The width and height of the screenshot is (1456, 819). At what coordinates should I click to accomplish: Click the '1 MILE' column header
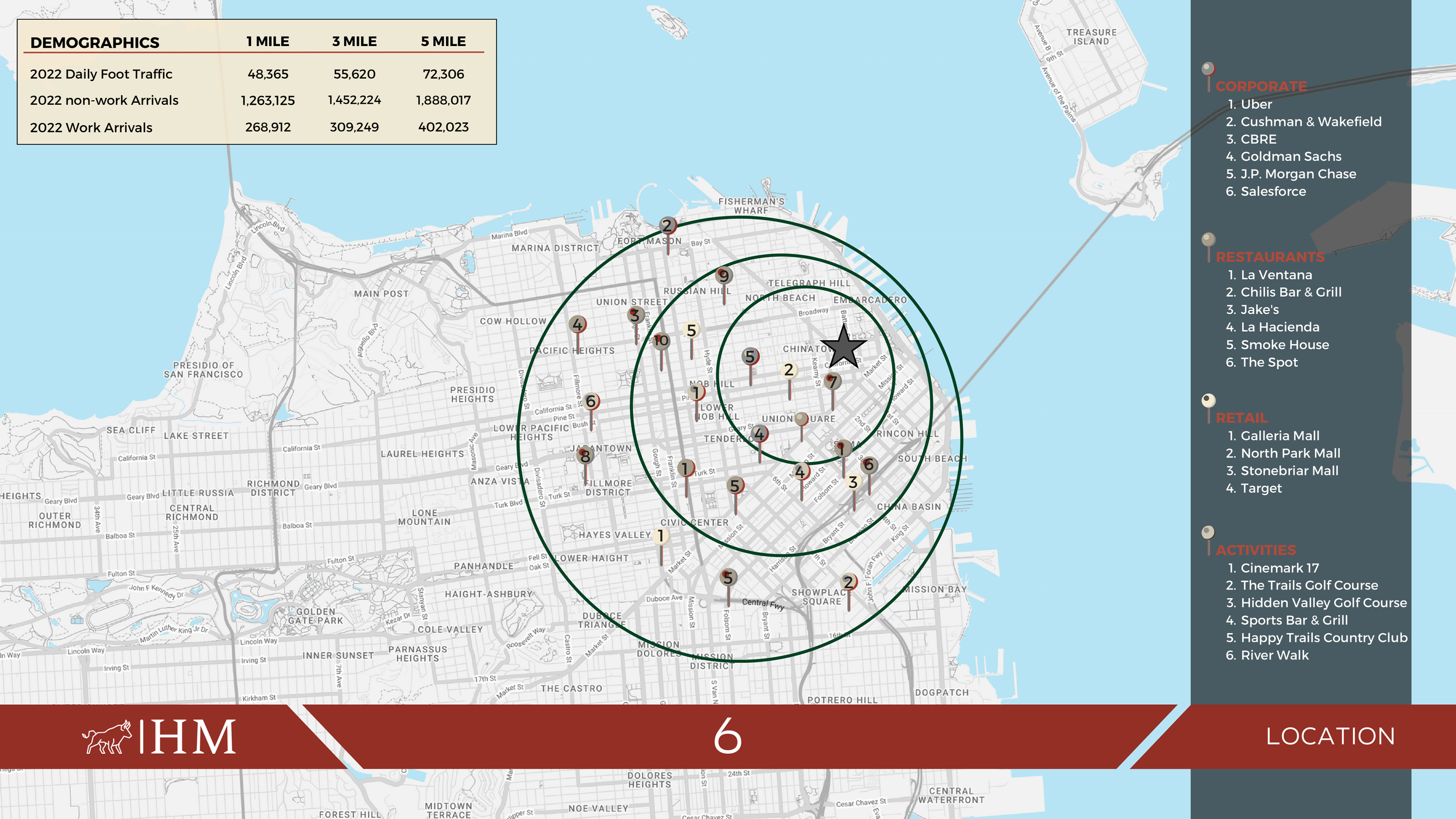(x=268, y=41)
